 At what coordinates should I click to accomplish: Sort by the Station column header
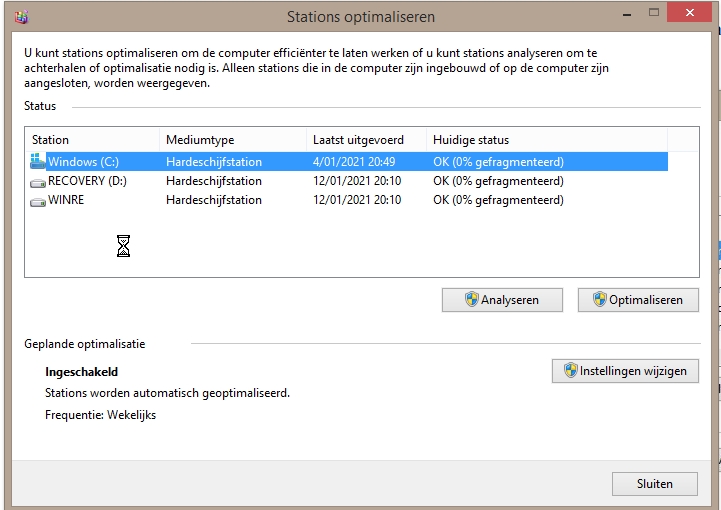92,140
